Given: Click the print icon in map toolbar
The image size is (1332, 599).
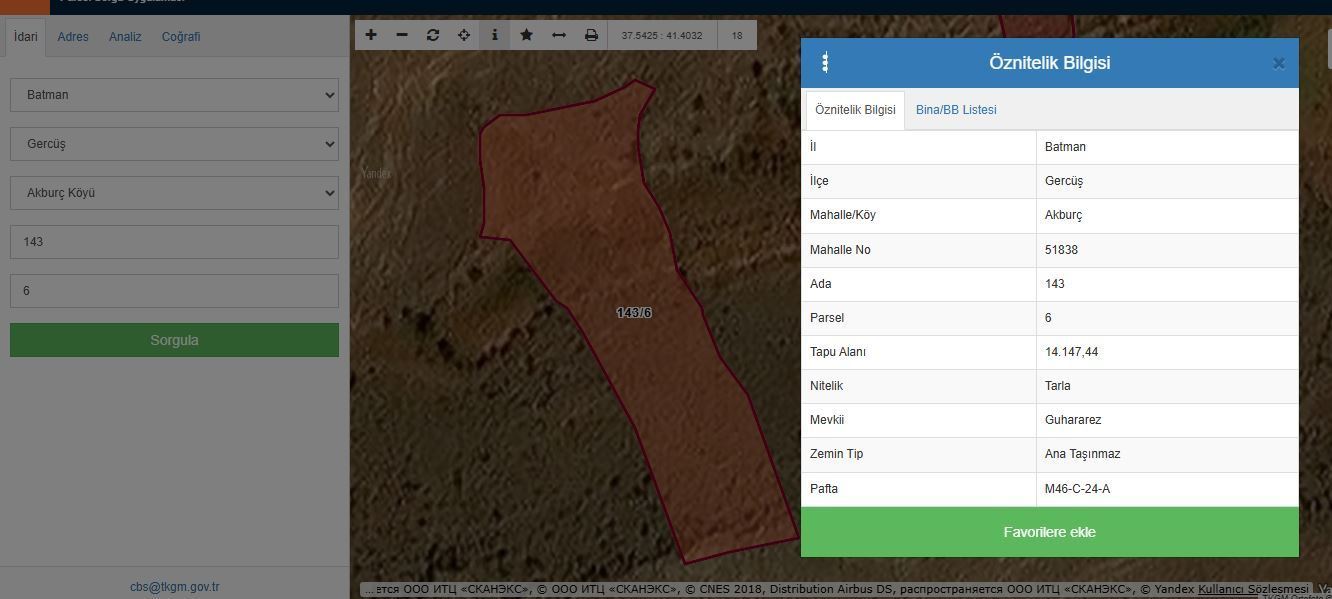Looking at the screenshot, I should 591,35.
